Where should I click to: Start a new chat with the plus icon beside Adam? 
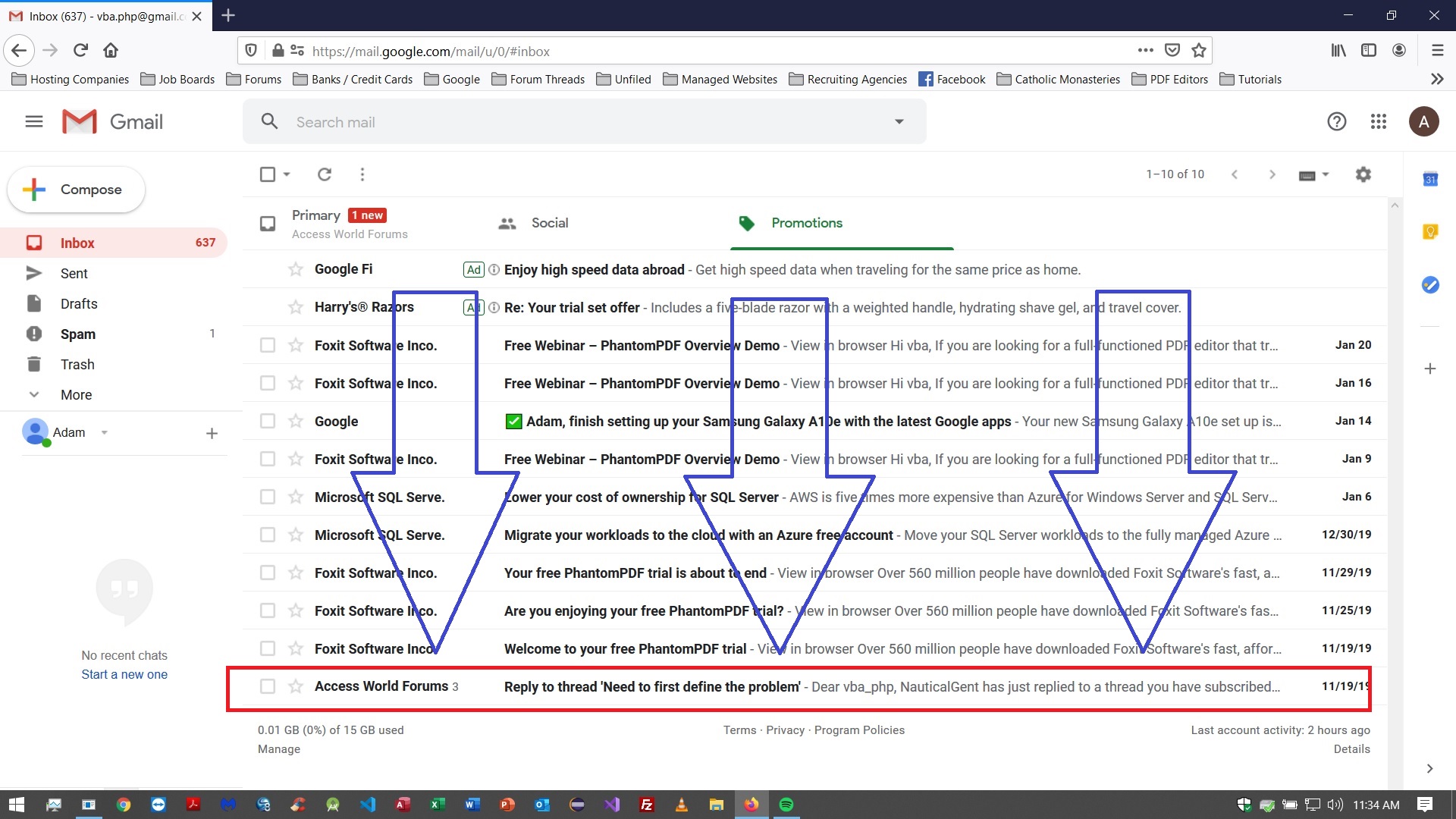pos(212,433)
